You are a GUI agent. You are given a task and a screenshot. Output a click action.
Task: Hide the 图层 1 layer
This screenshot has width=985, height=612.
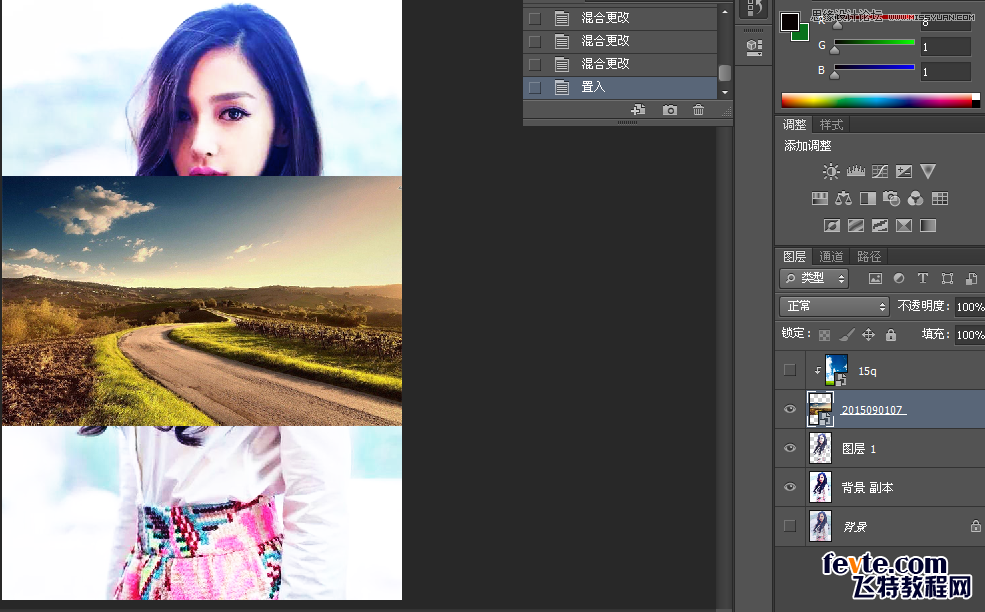(790, 448)
